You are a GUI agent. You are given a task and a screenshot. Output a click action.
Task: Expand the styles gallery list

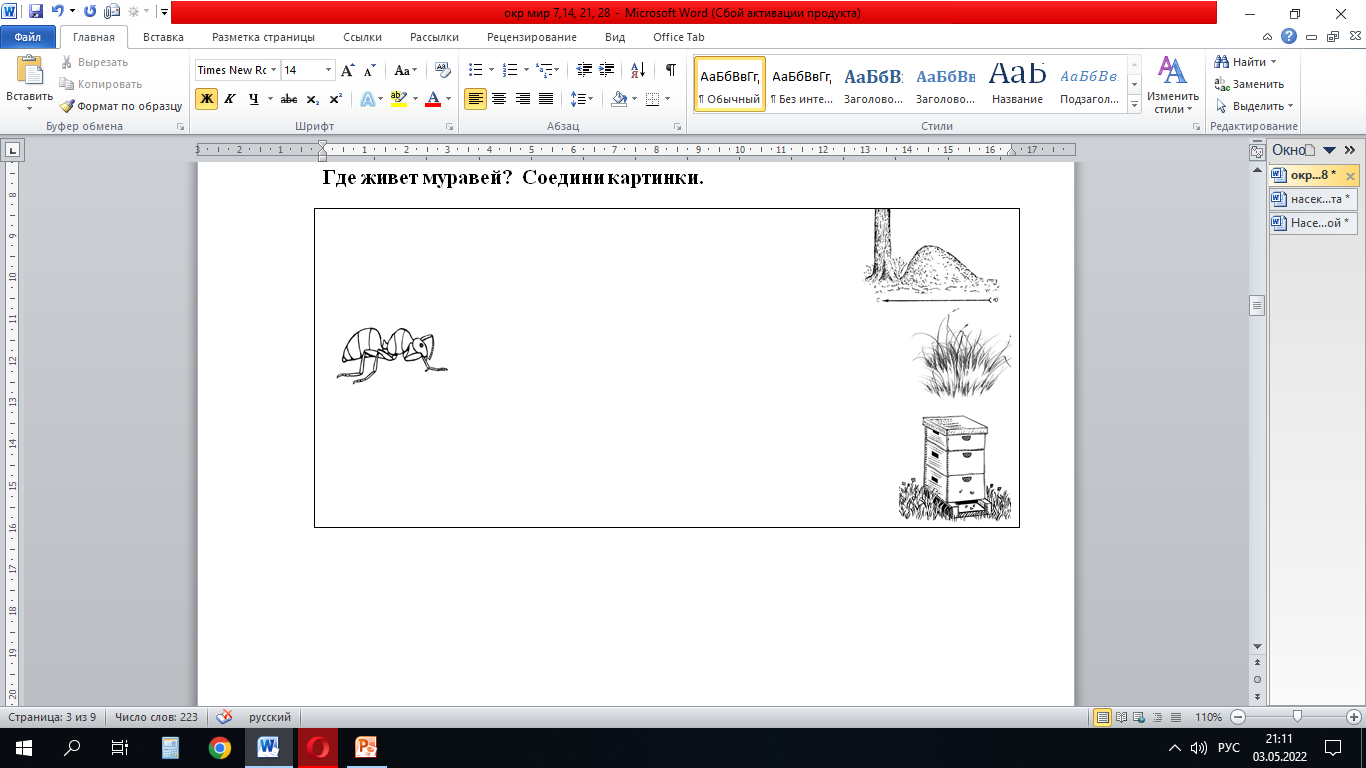pos(1134,105)
